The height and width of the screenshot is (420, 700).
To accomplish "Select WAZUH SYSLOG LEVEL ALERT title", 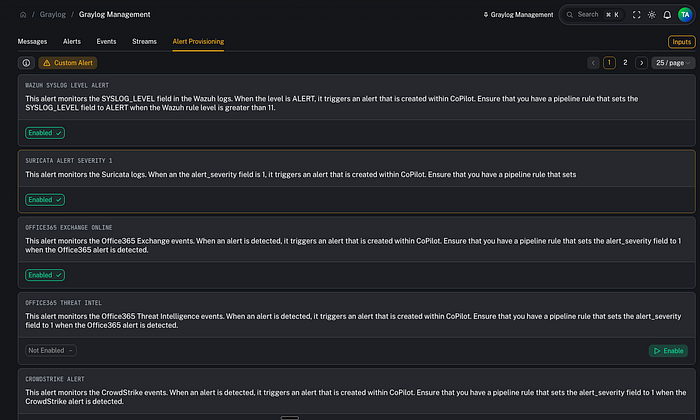I will (67, 85).
